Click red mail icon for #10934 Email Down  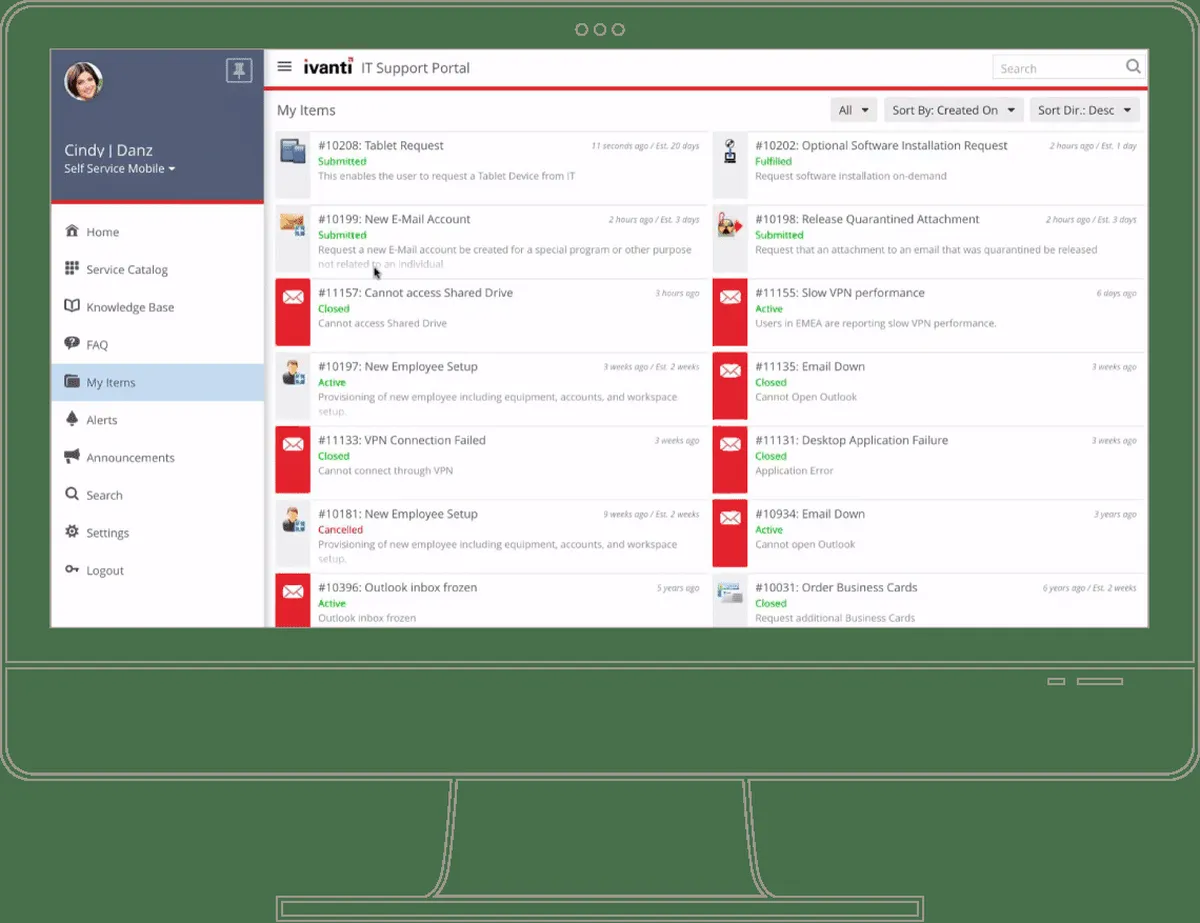tap(730, 518)
